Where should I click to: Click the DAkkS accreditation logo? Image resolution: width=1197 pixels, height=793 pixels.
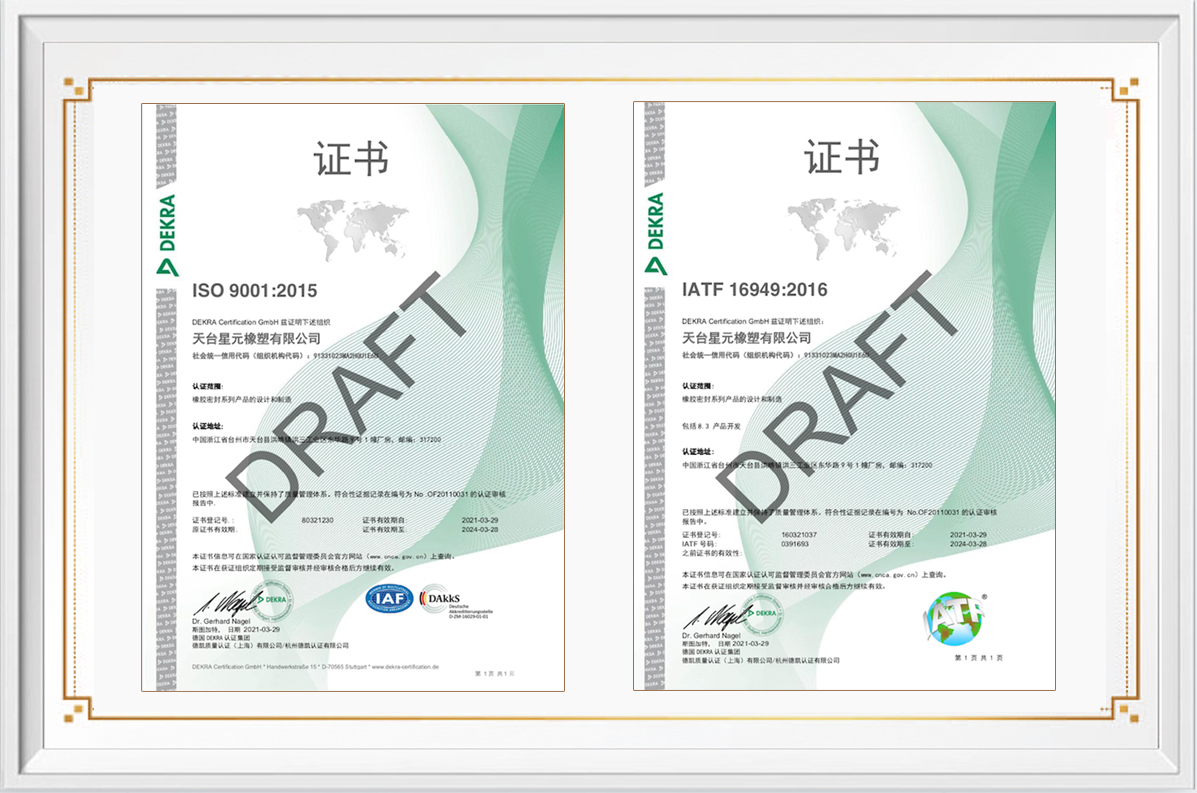point(457,601)
